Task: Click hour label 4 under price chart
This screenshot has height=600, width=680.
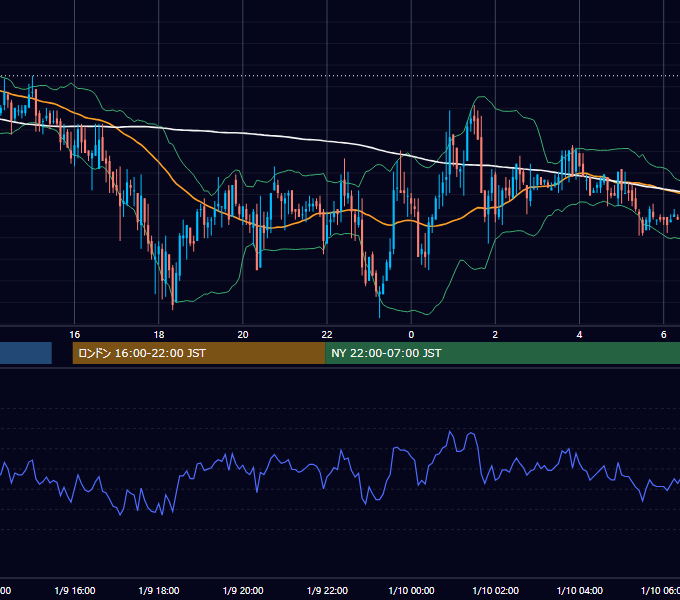Action: 579,334
